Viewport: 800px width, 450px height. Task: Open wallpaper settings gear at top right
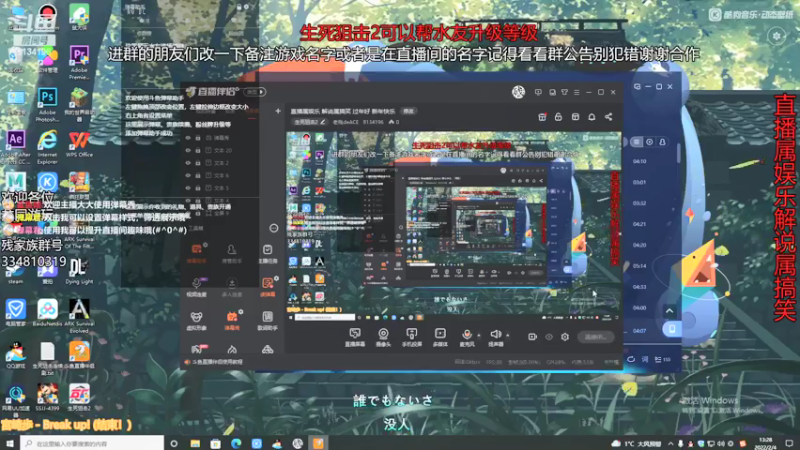[x=777, y=36]
